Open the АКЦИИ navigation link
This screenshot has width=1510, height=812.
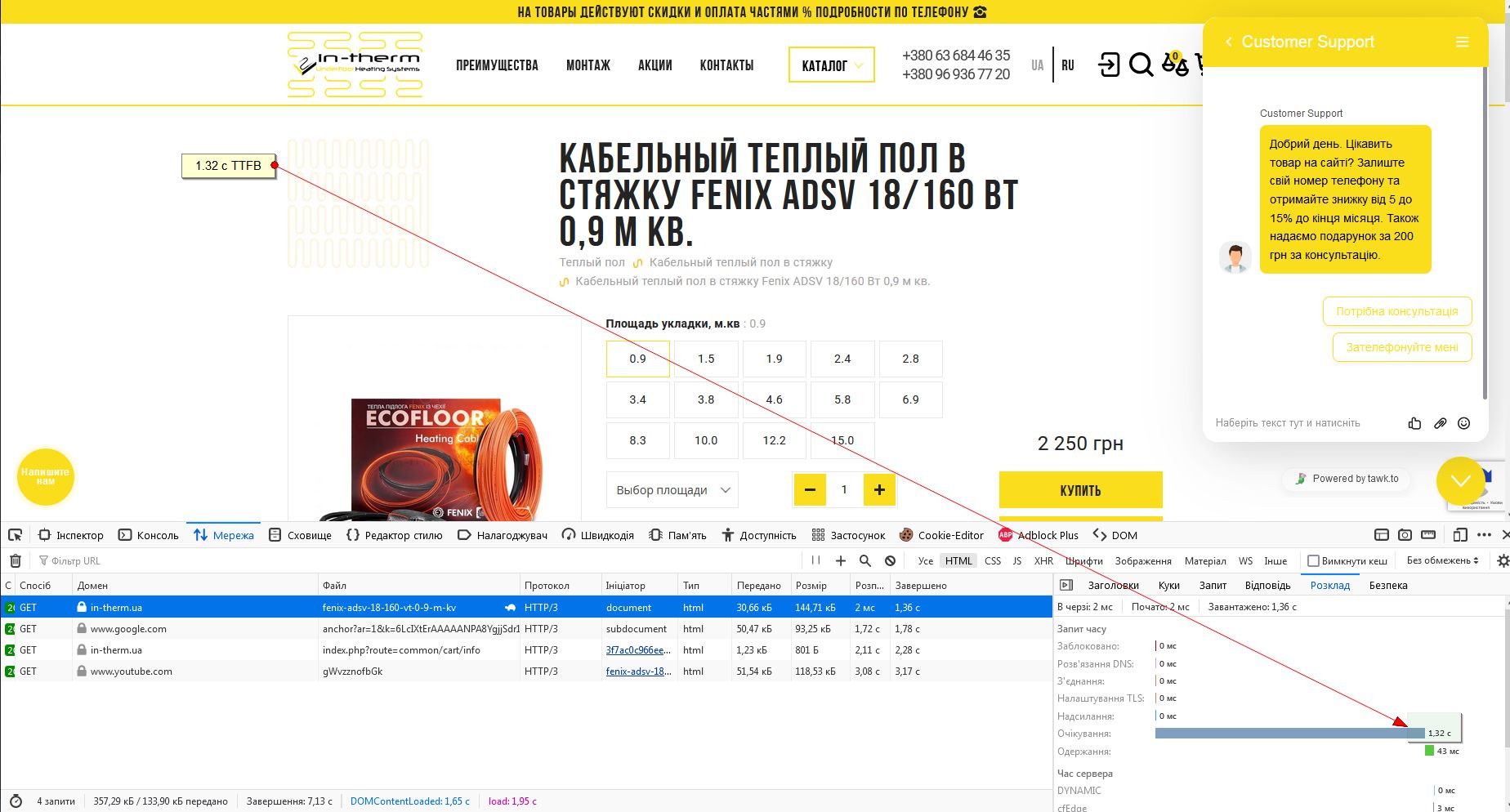654,65
